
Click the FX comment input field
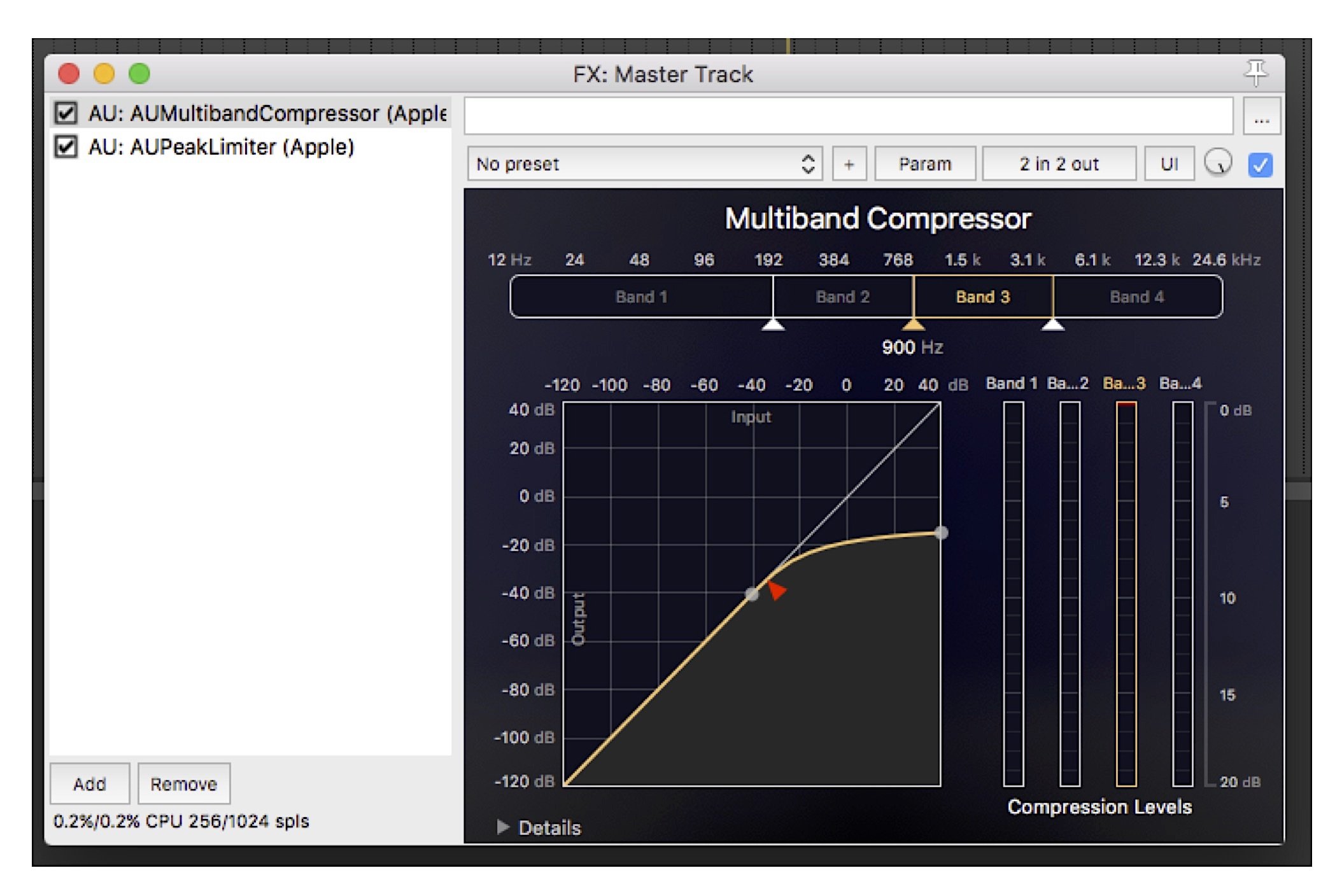(849, 116)
